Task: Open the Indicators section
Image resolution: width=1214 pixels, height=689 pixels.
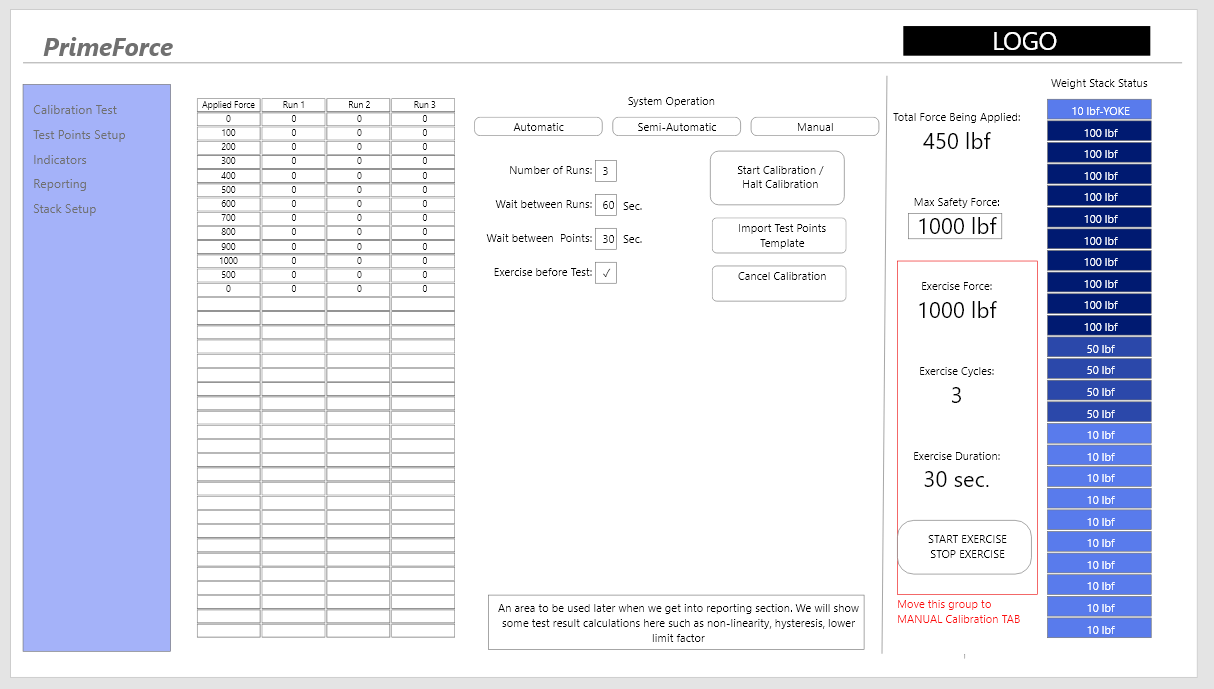Action: 60,160
